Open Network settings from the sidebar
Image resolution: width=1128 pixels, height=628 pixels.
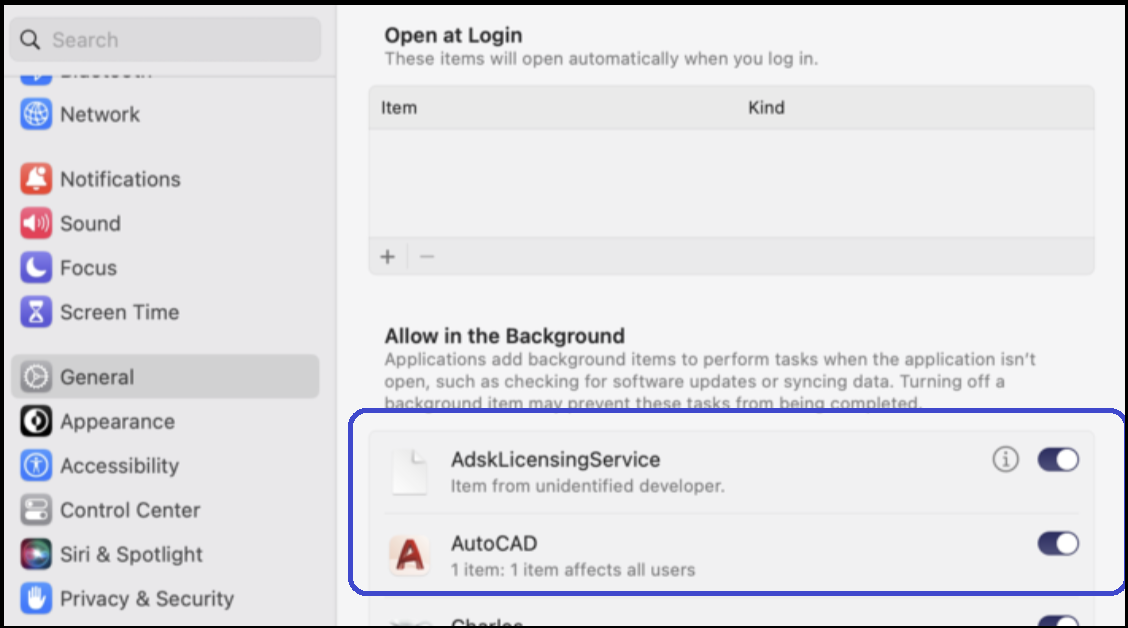37,114
